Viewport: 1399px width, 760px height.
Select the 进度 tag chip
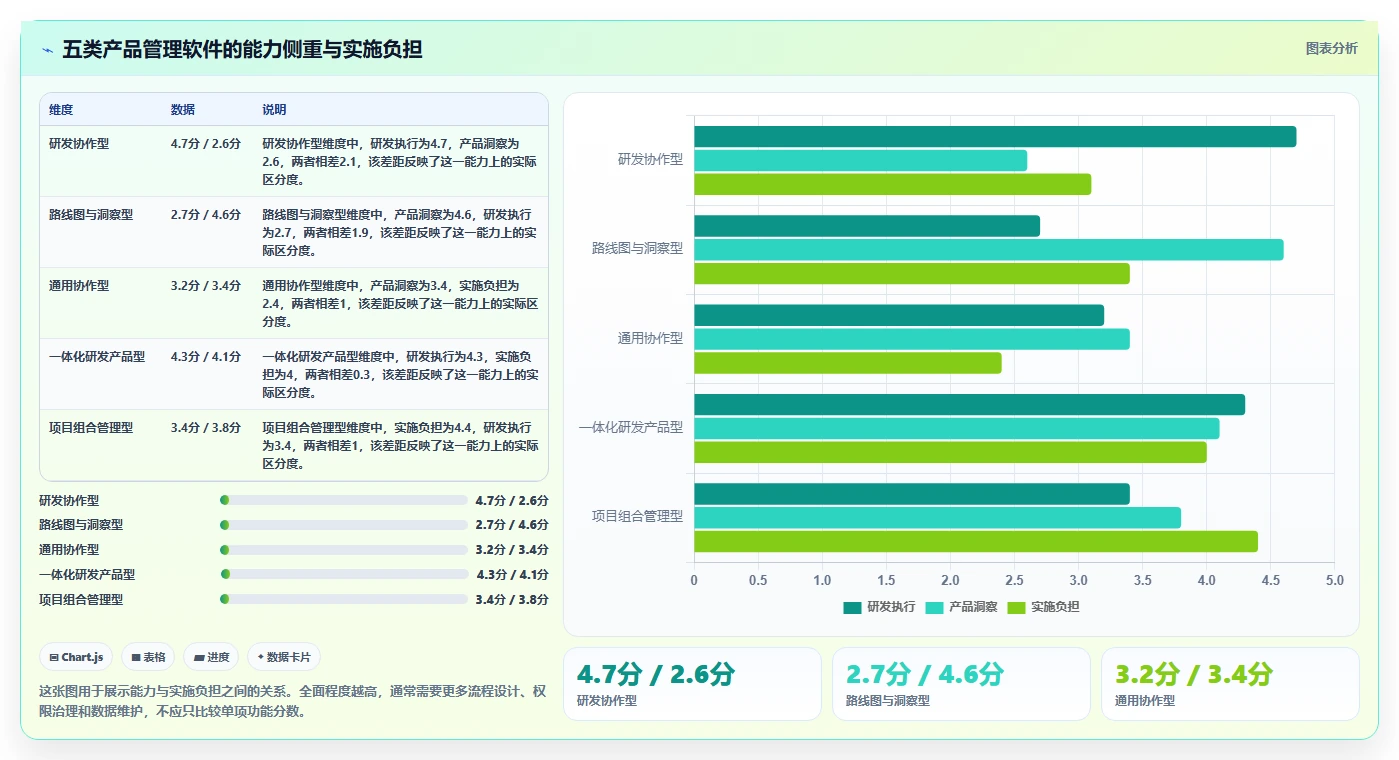[211, 657]
